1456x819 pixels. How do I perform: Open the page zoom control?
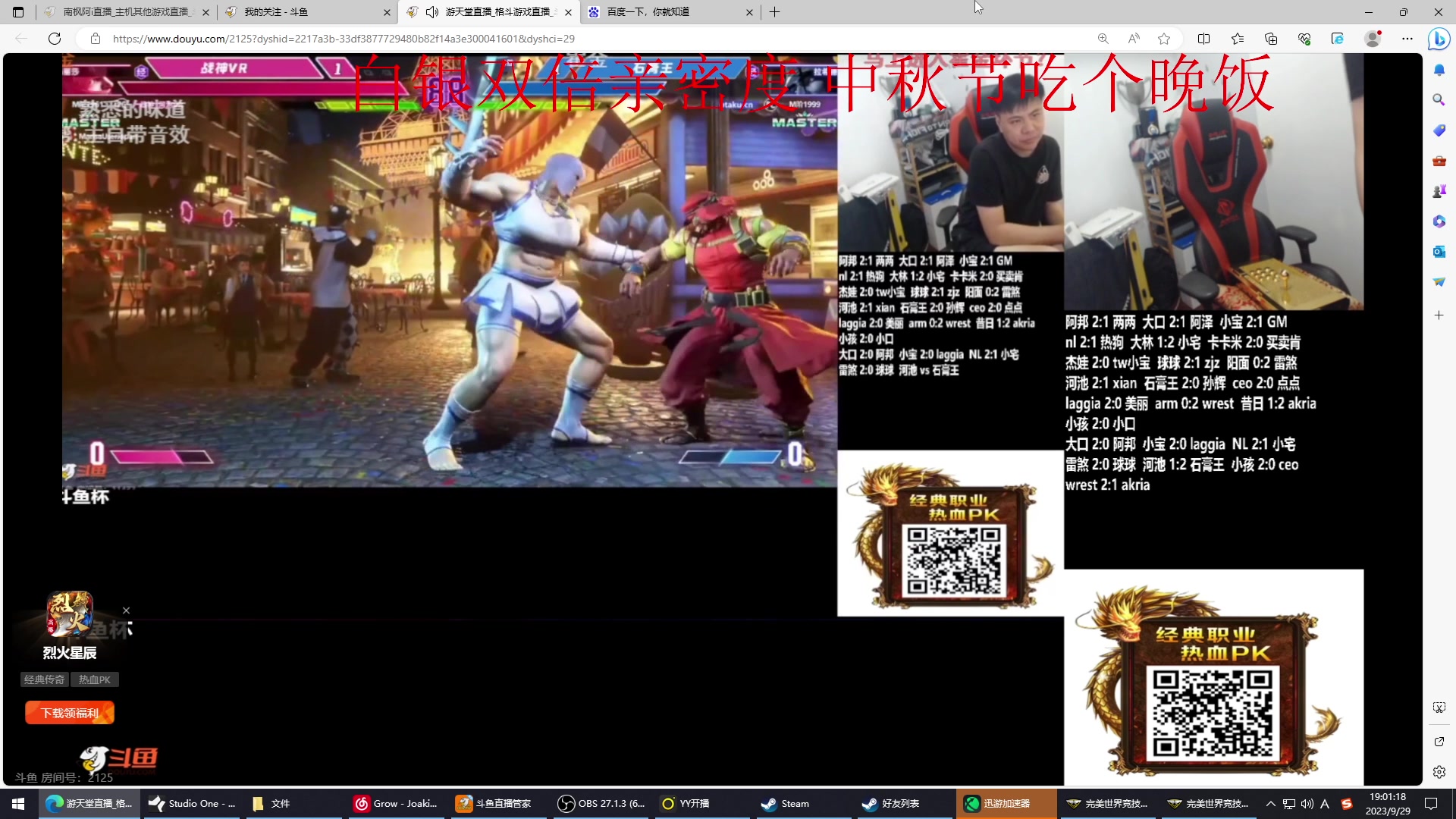(1103, 39)
